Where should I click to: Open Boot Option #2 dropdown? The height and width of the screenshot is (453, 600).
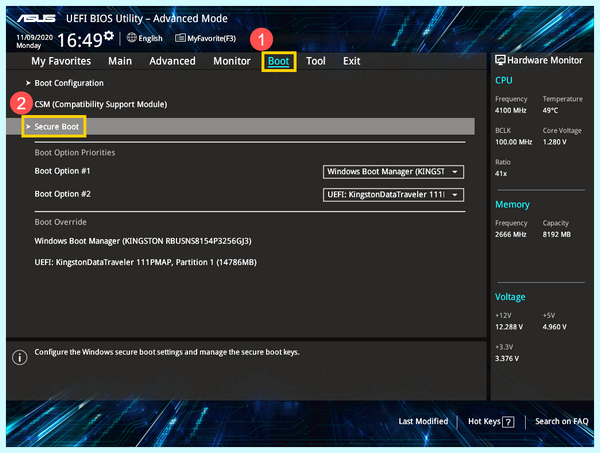point(393,195)
